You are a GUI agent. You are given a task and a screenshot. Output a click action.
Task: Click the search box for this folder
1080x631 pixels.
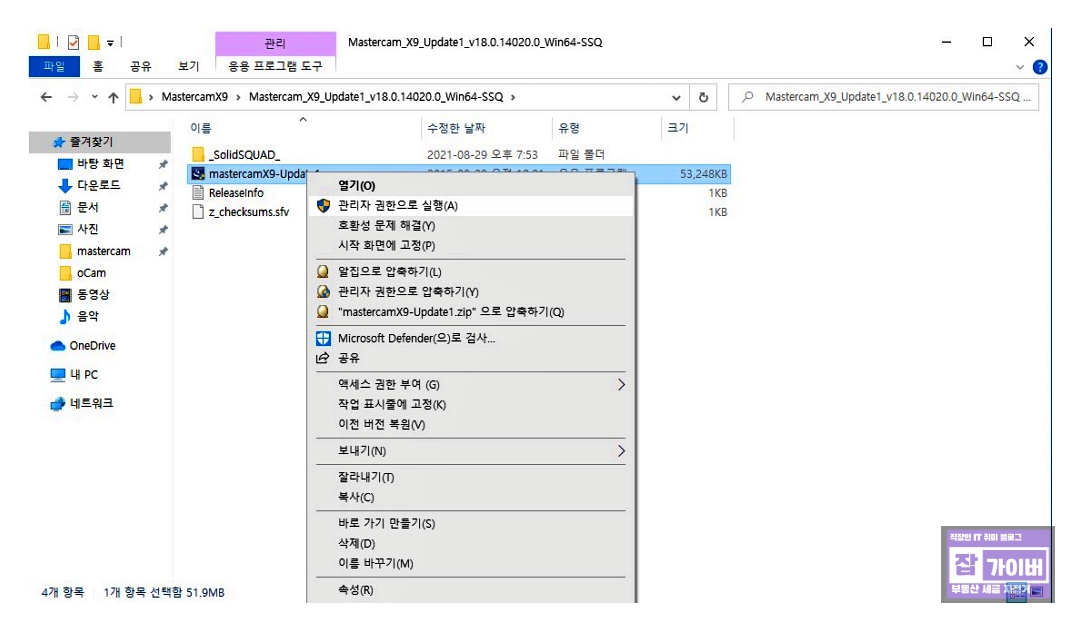pos(884,97)
